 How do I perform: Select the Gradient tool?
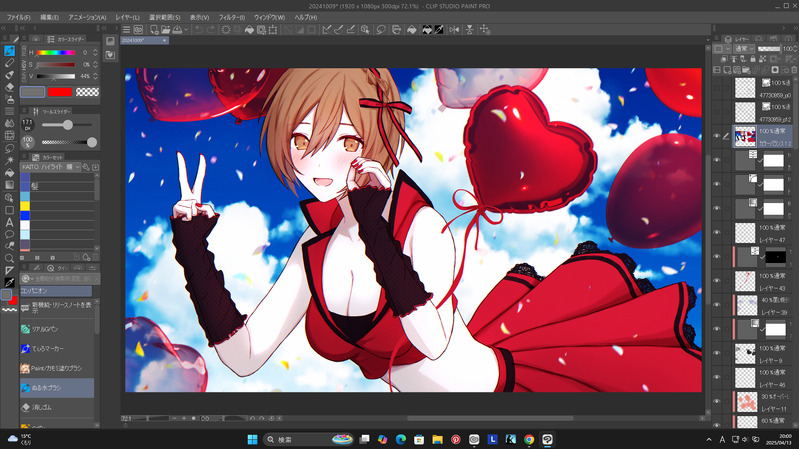pos(9,185)
